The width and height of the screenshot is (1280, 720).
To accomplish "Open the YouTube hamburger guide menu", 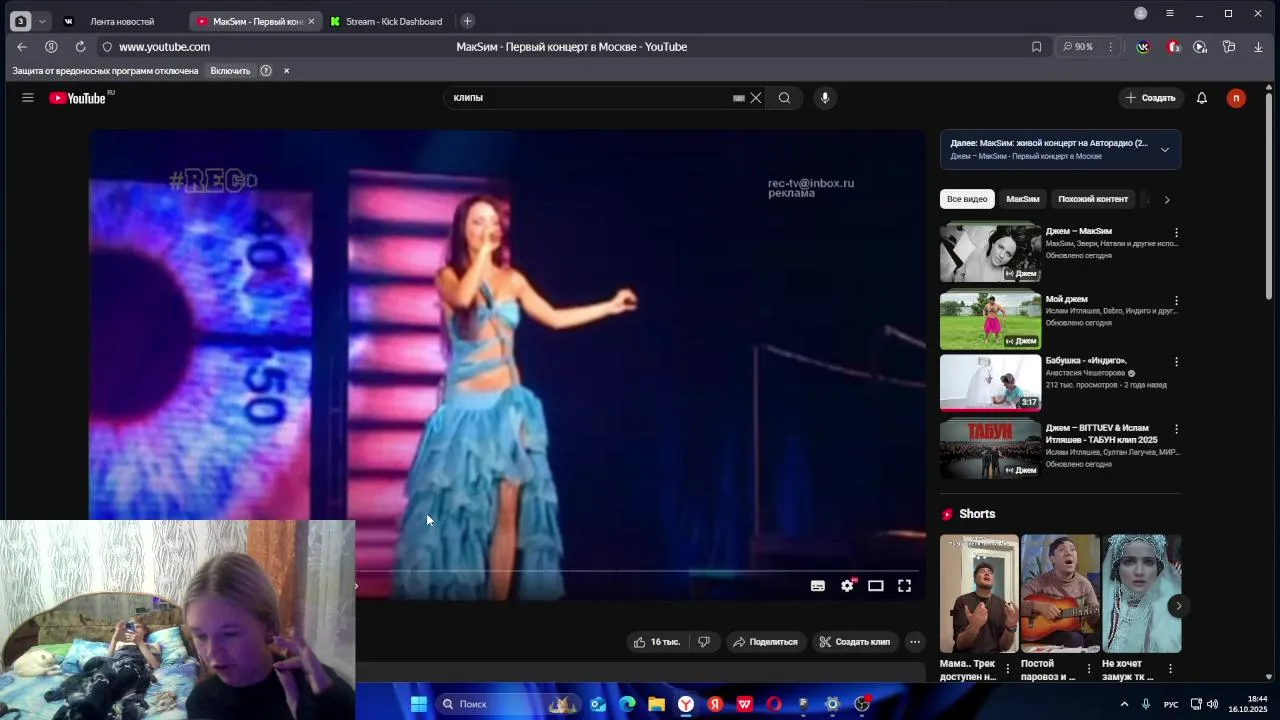I will (28, 98).
